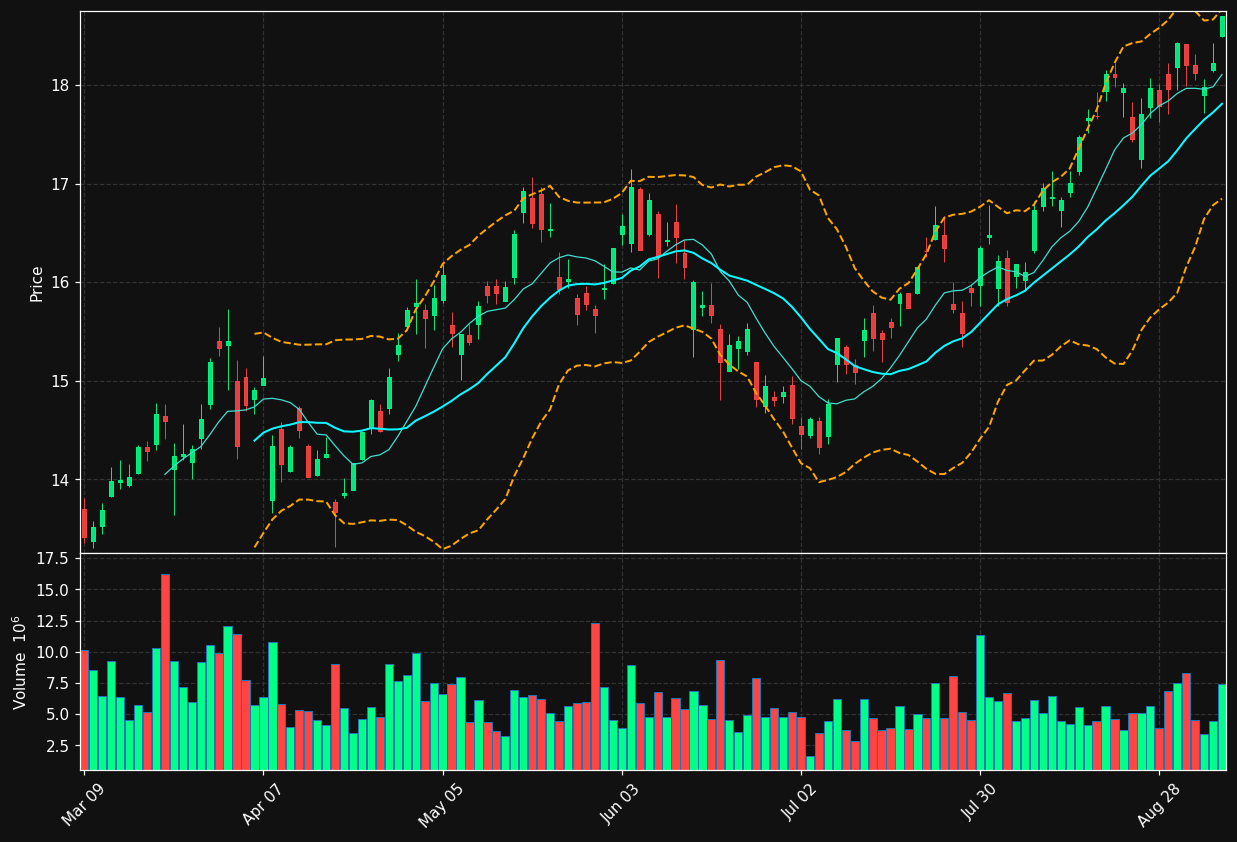Click the 'Price' axis title
The width and height of the screenshot is (1237, 842).
pyautogui.click(x=37, y=283)
